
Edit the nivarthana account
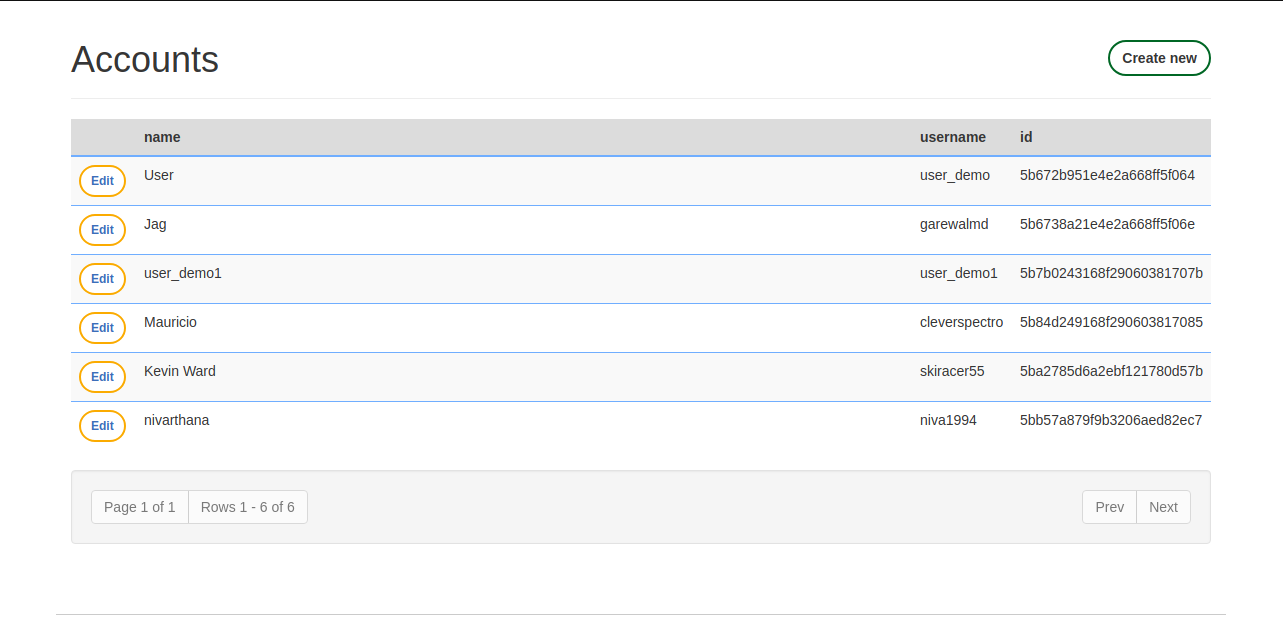(102, 426)
